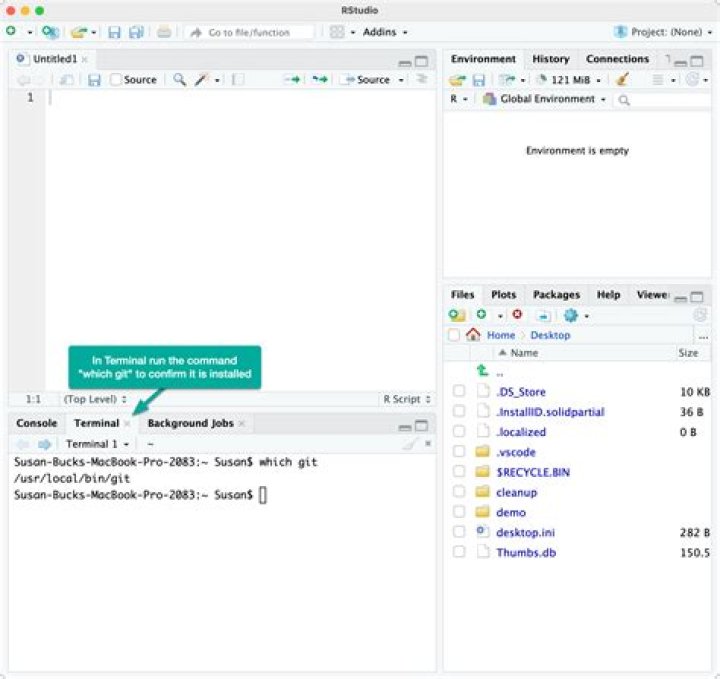The image size is (720, 679).
Task: Click the New Blank File plus icon in Files
Action: pos(481,314)
